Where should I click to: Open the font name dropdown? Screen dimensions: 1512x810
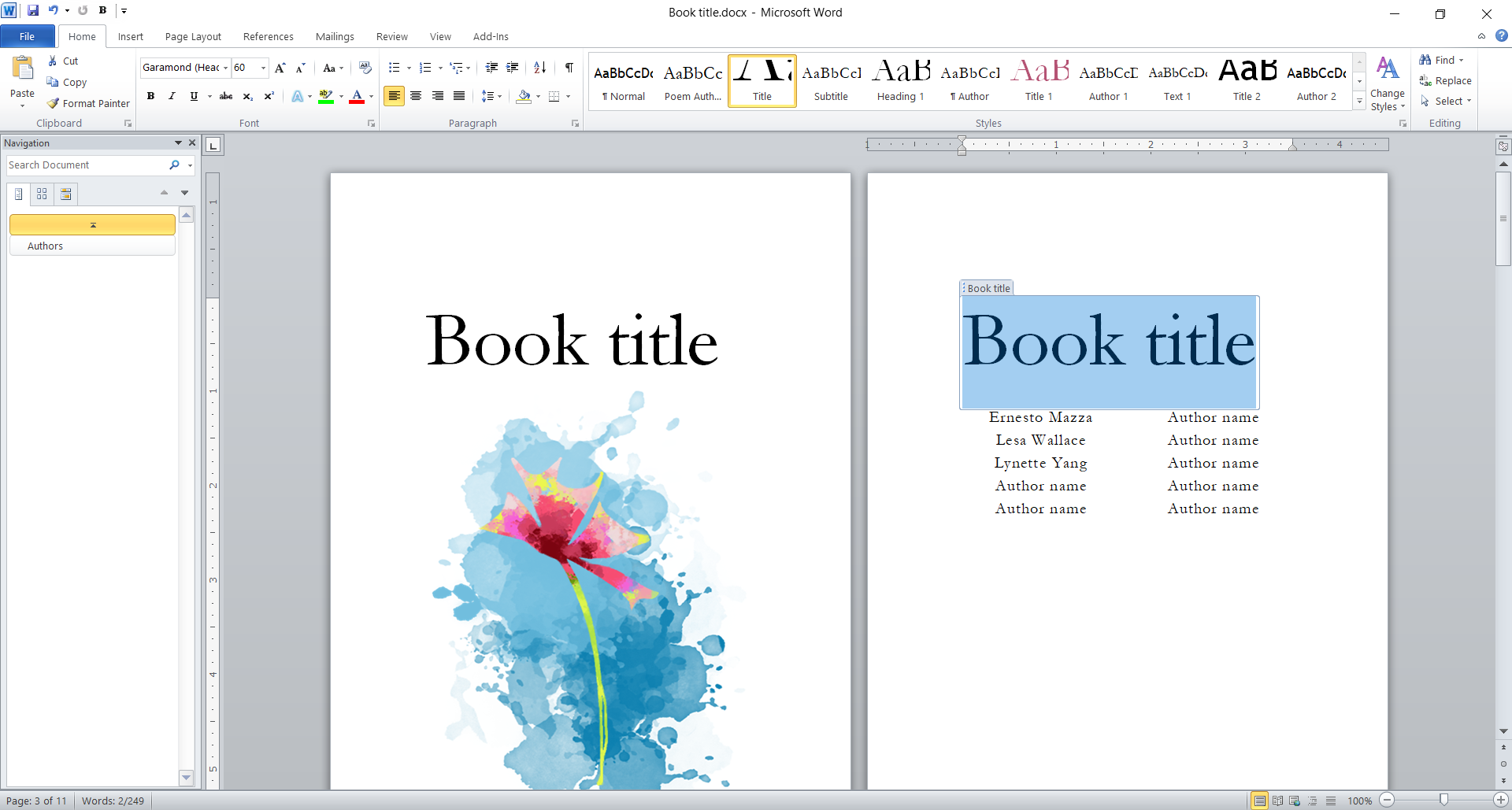[225, 68]
